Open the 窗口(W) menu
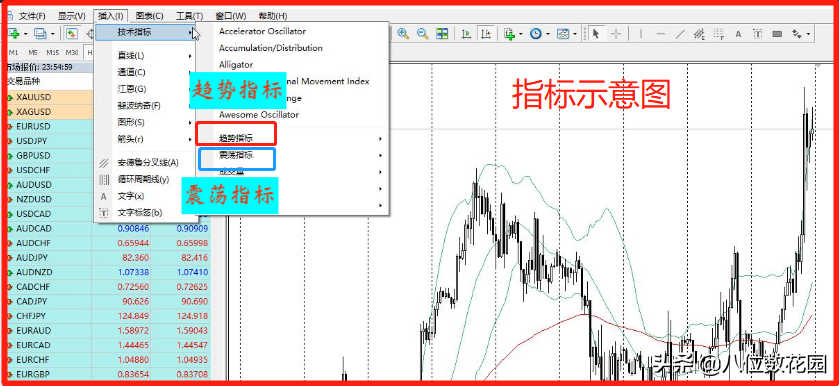 tap(231, 16)
